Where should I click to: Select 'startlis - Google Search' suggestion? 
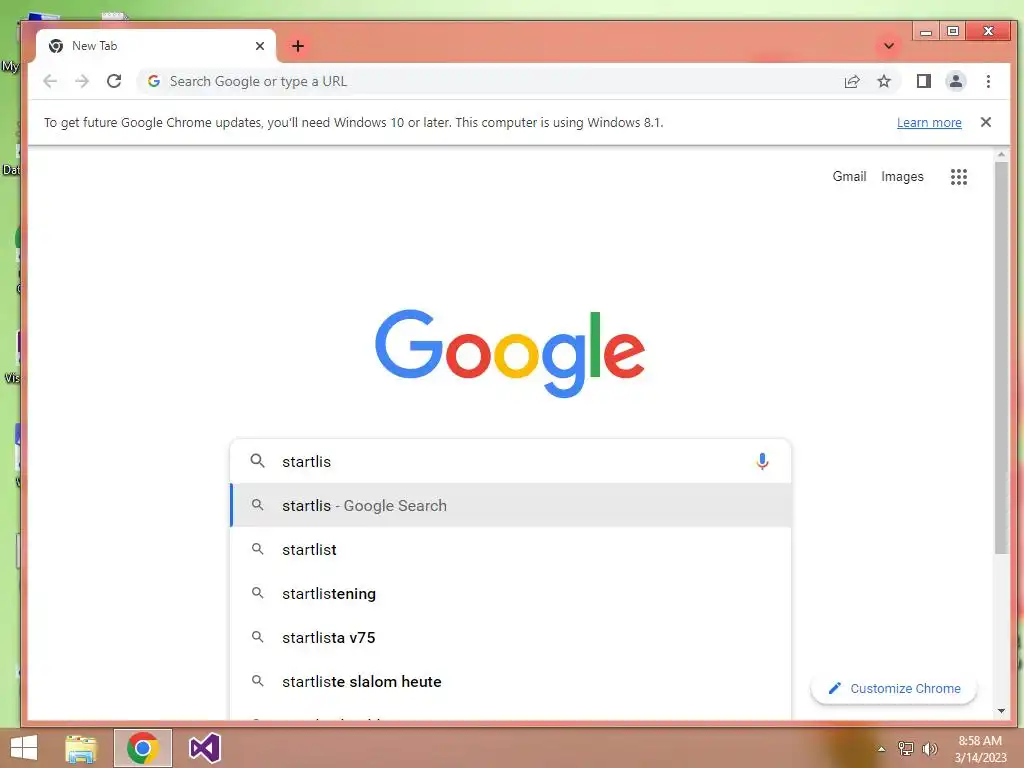point(511,505)
